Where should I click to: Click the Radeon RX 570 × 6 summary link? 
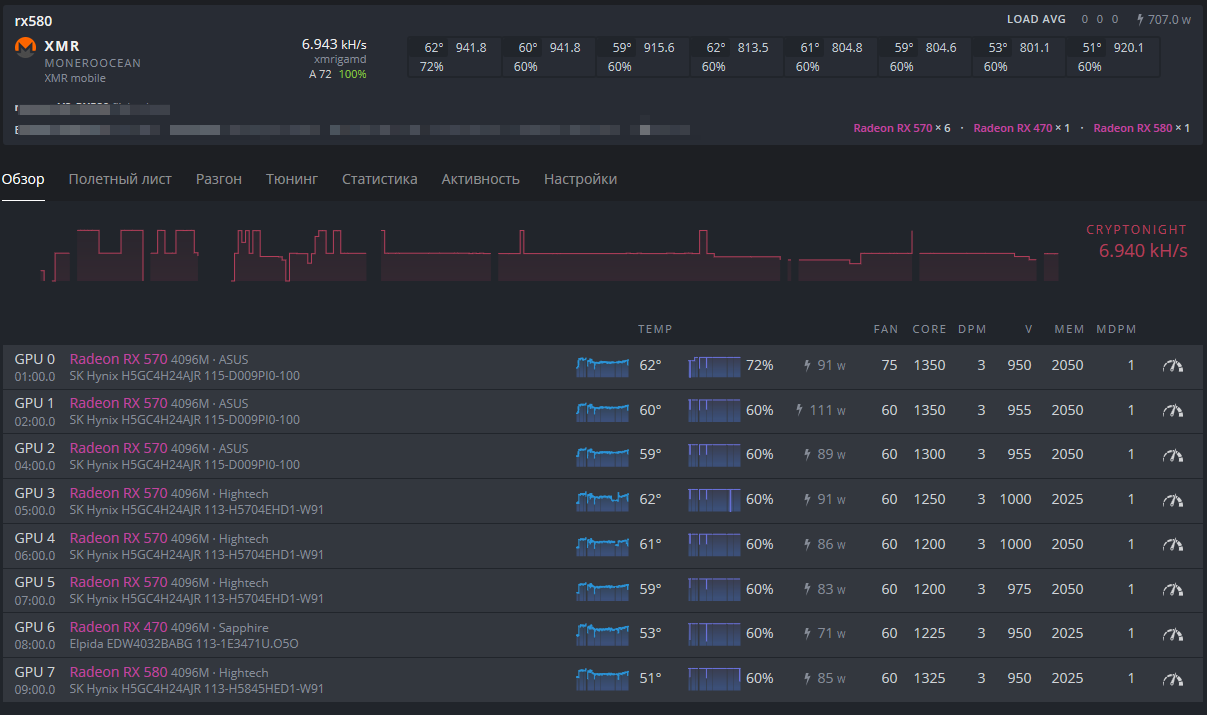pos(902,128)
